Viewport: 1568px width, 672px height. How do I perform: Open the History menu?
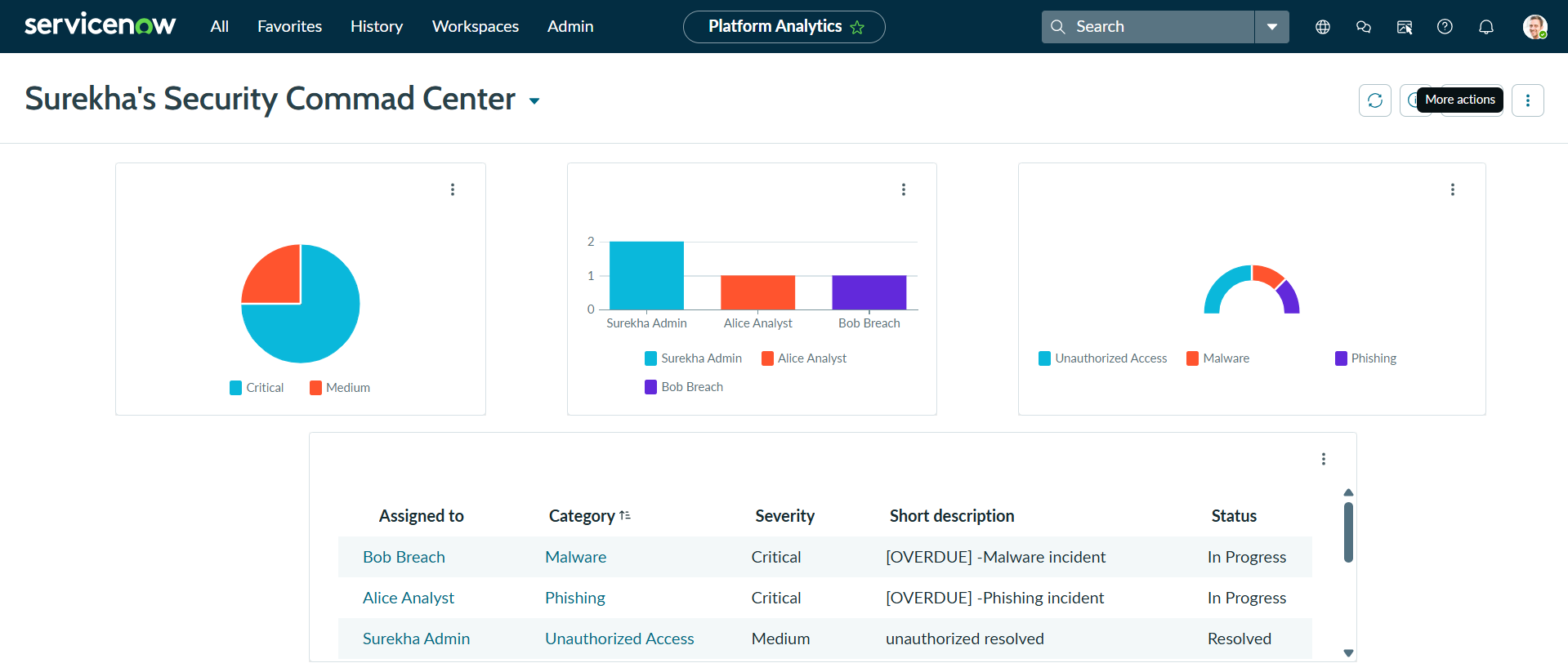376,27
